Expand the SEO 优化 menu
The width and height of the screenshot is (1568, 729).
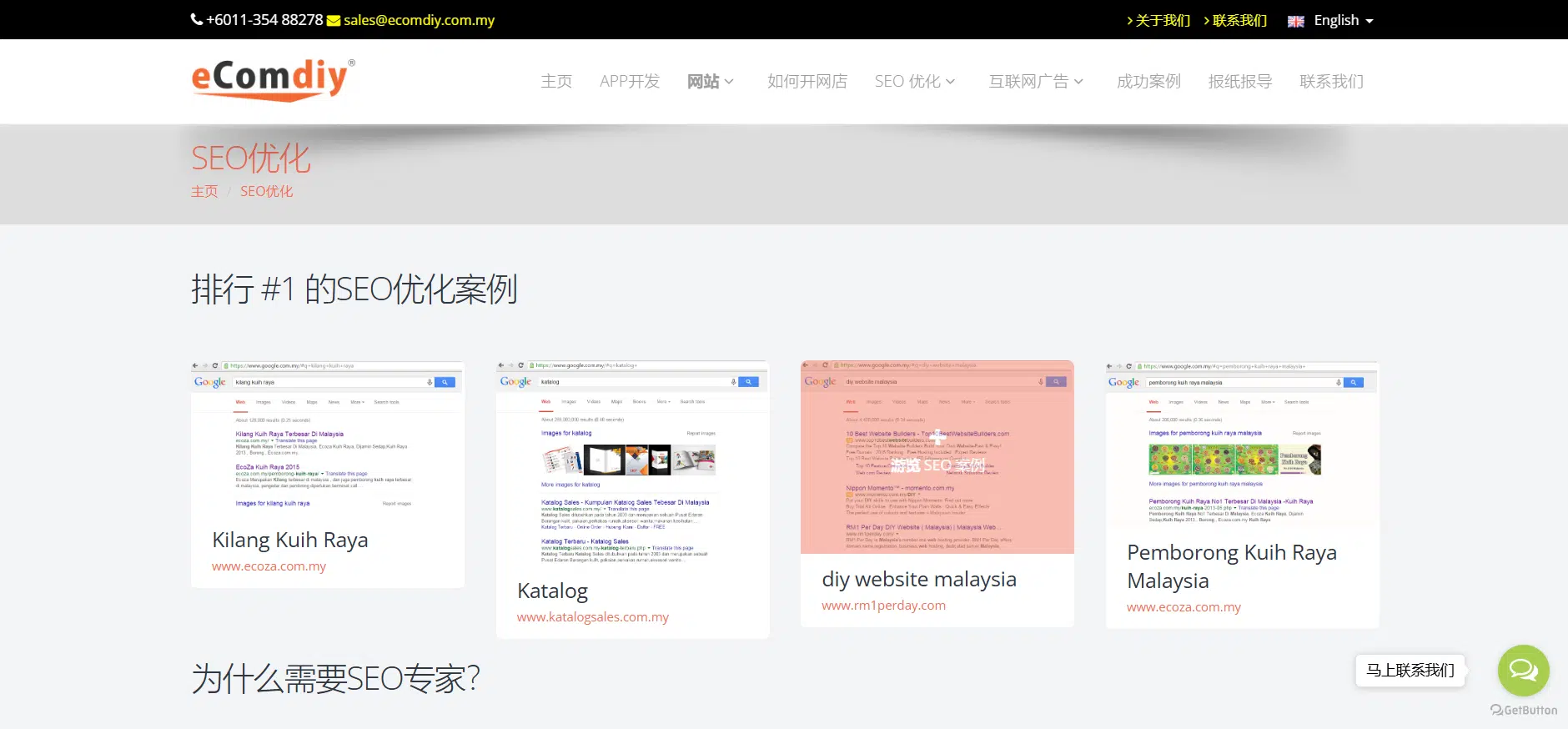click(x=915, y=82)
